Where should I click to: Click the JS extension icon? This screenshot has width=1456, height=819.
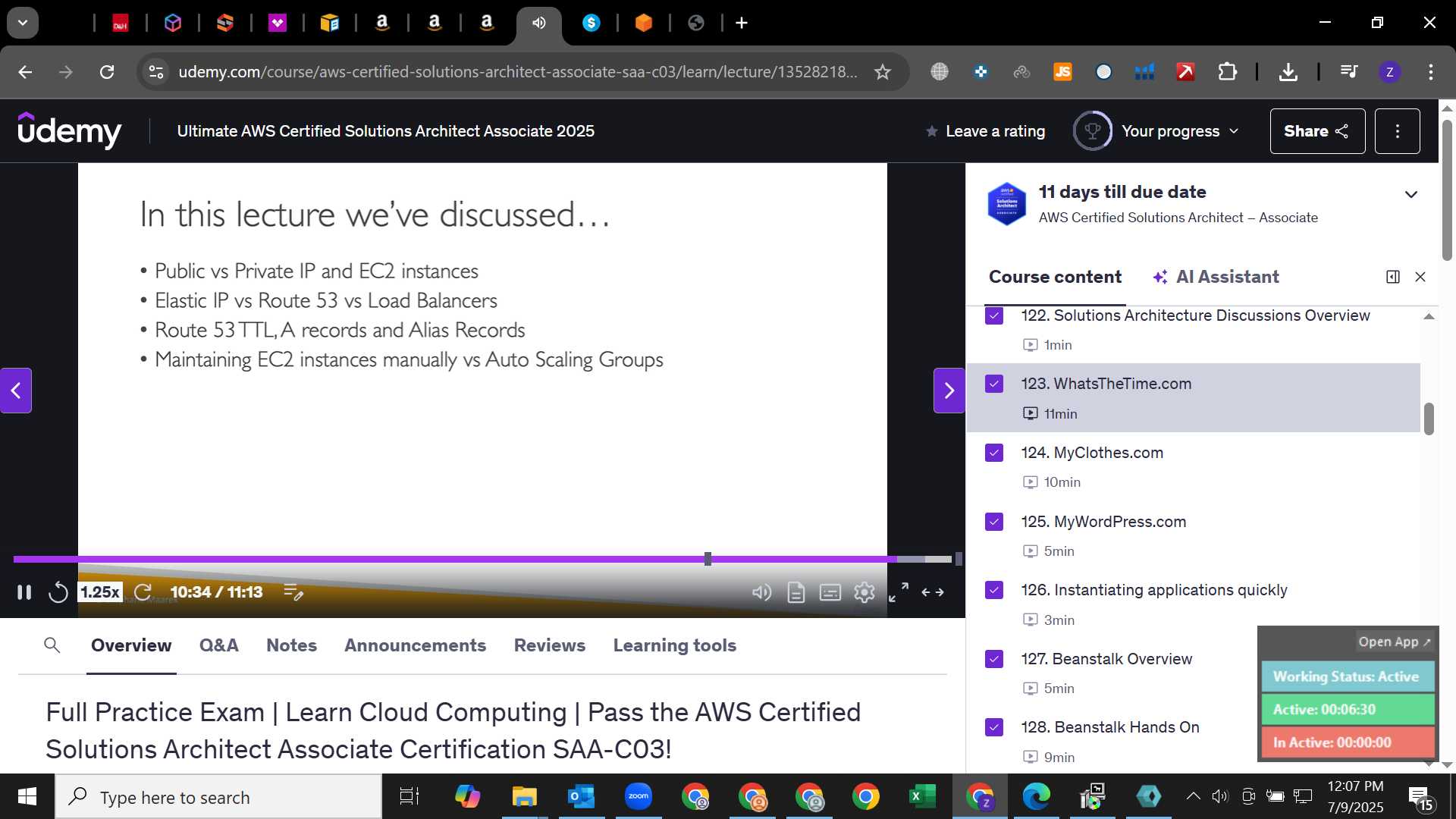[x=1062, y=72]
